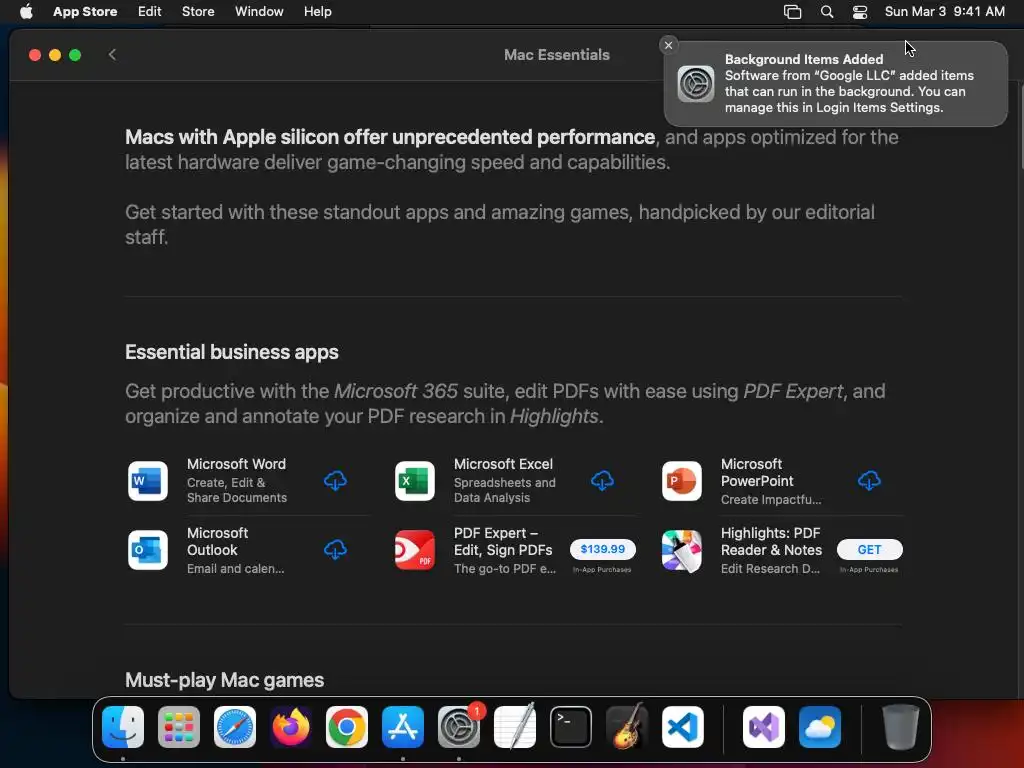This screenshot has height=768, width=1024.
Task: Open the Microsoft PowerPoint app icon
Action: click(682, 481)
